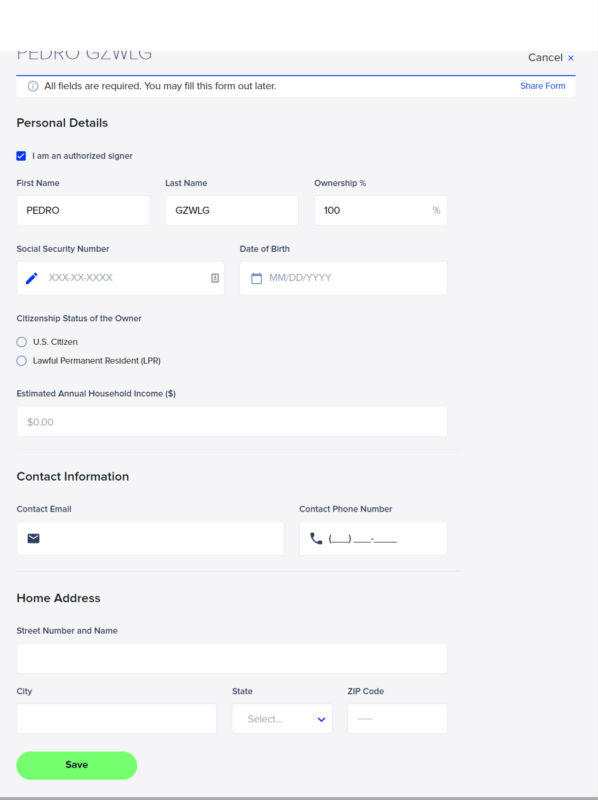598x800 pixels.
Task: Open the State dropdown selector
Action: coord(282,719)
